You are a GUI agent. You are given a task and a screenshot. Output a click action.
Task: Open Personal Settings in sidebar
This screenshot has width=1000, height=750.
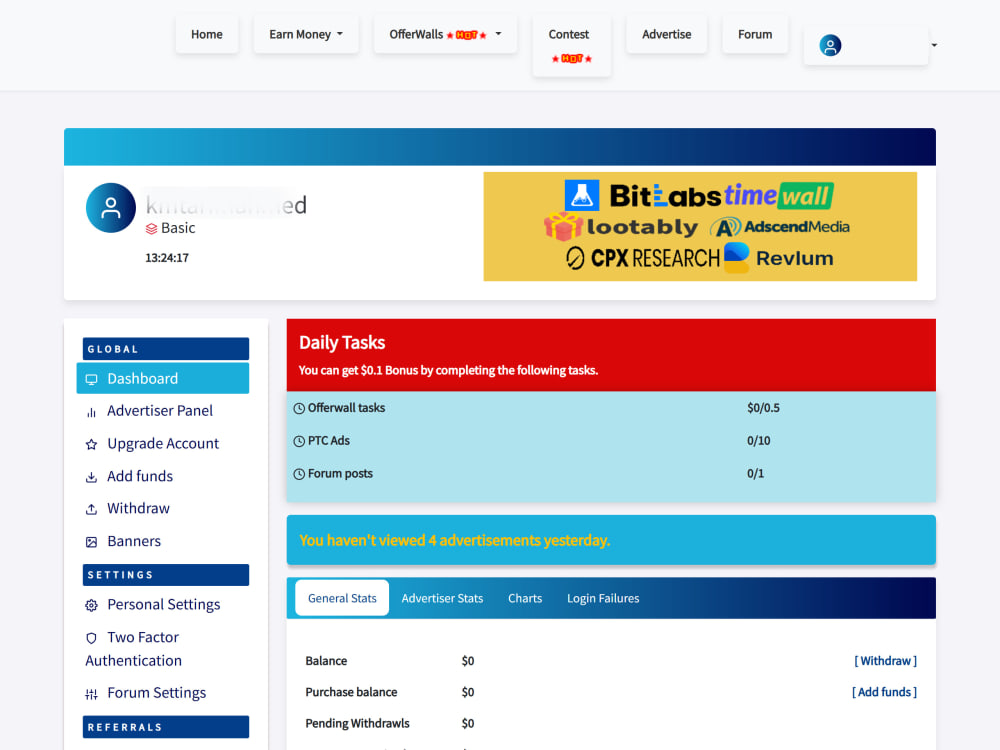pos(163,605)
